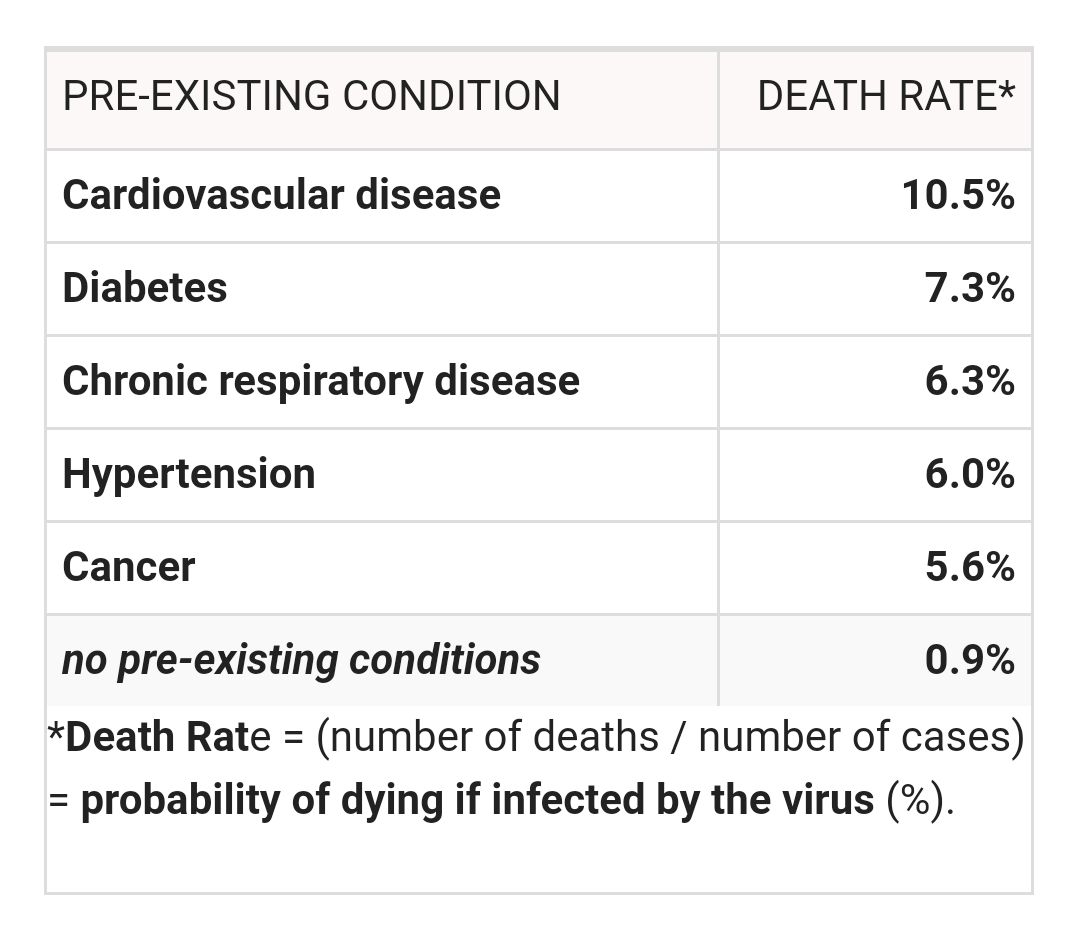Screen dimensions: 1072x944
Task: Click the 6.3% death rate value
Action: point(970,381)
